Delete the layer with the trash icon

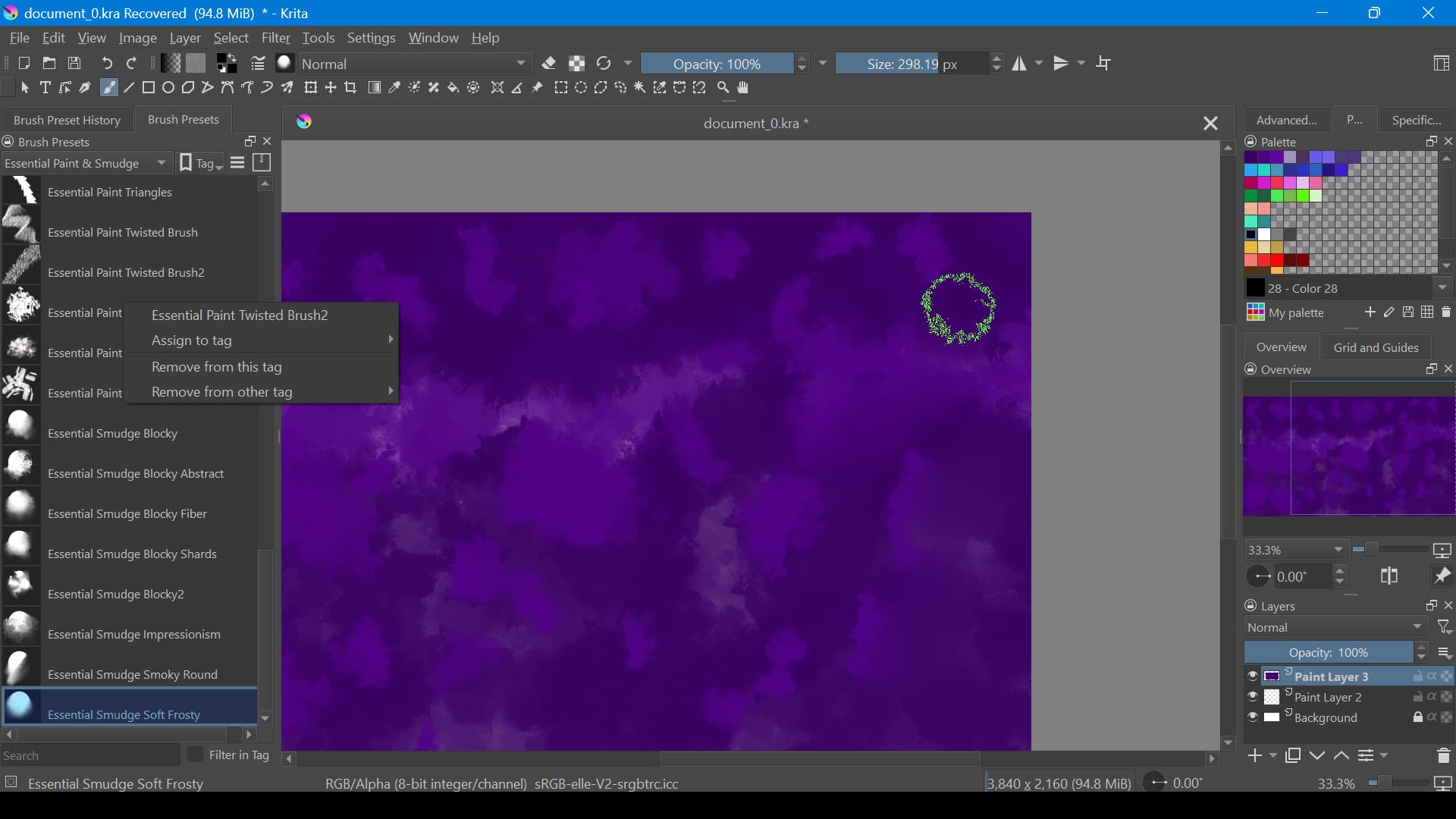(1443, 755)
